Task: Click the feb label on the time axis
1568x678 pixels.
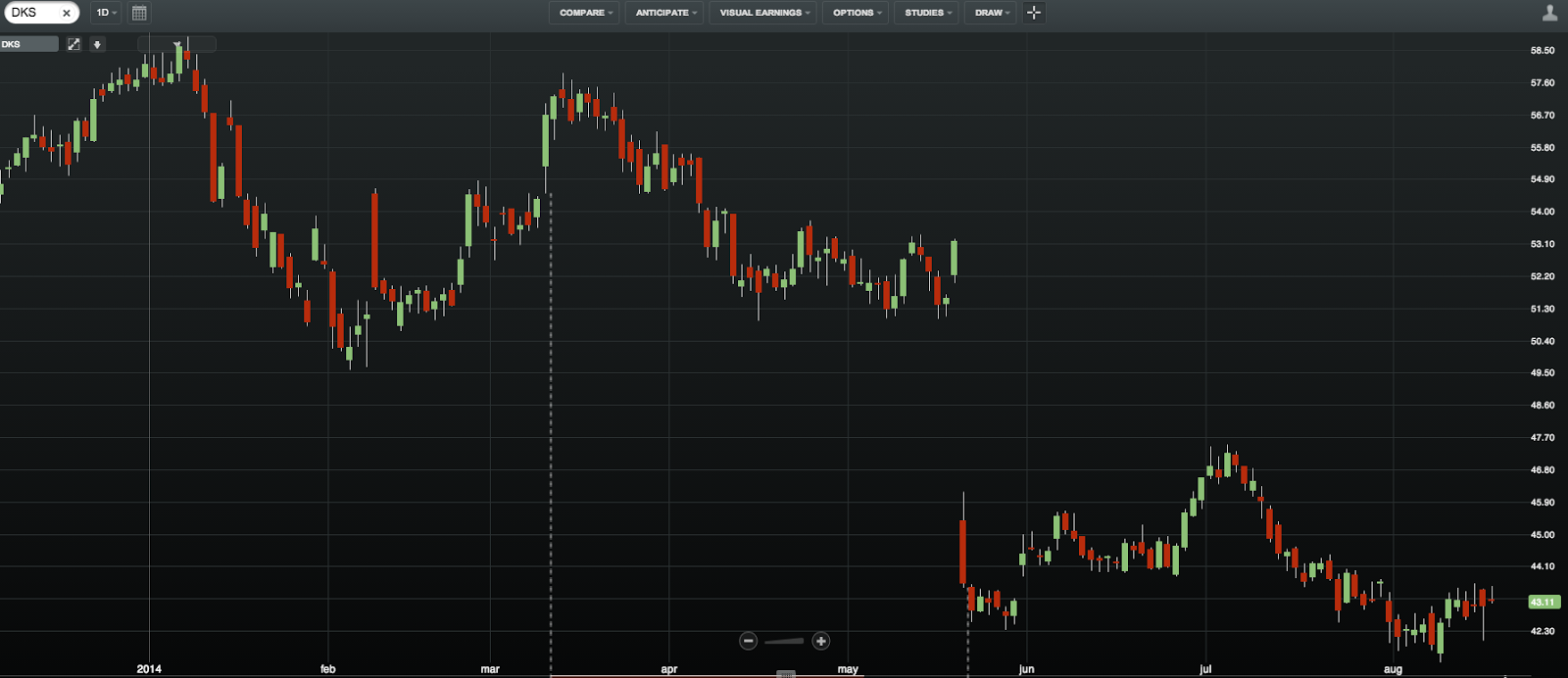Action: pyautogui.click(x=328, y=669)
